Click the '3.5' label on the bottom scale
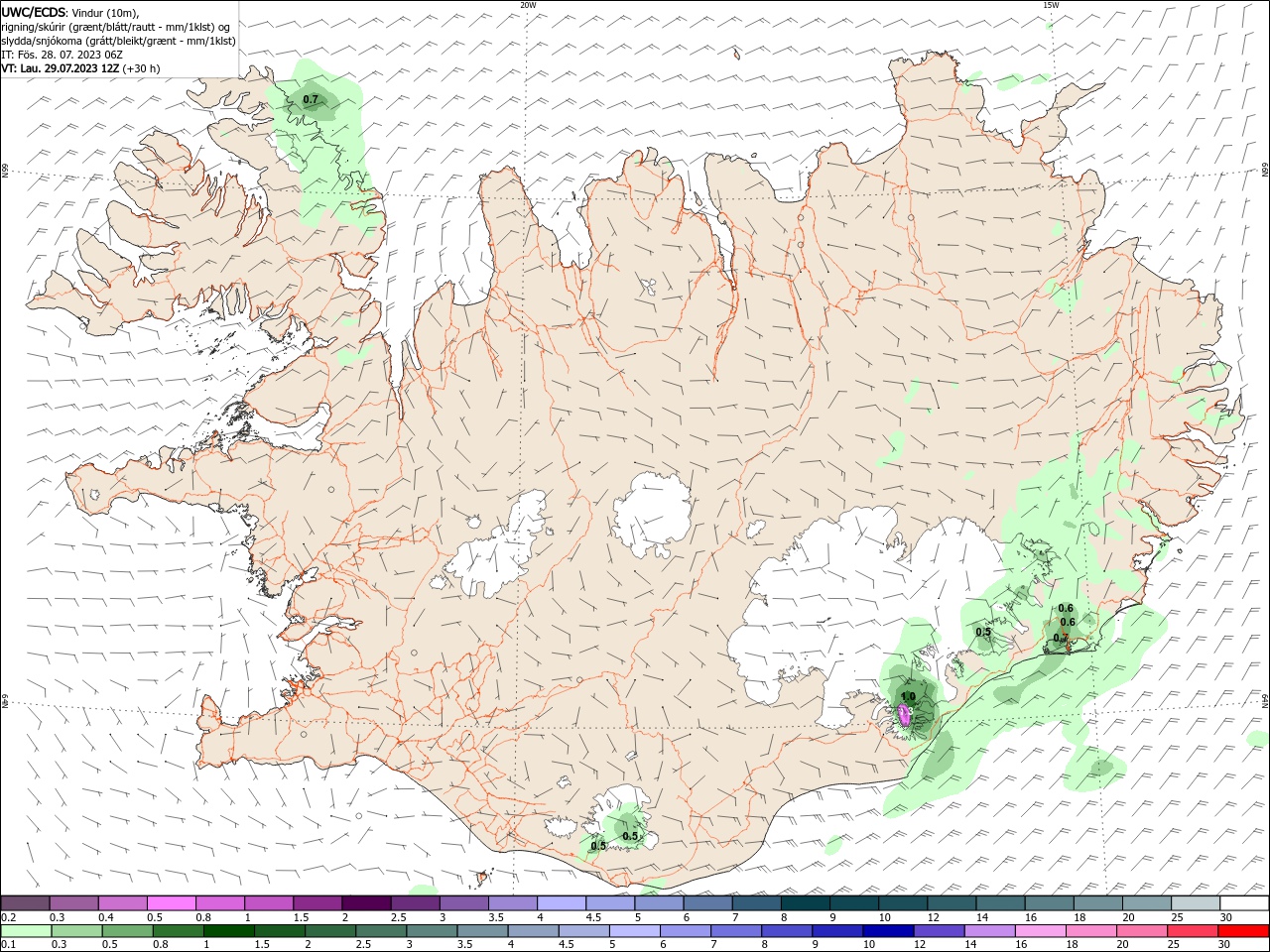This screenshot has height=952, width=1270. (x=463, y=944)
